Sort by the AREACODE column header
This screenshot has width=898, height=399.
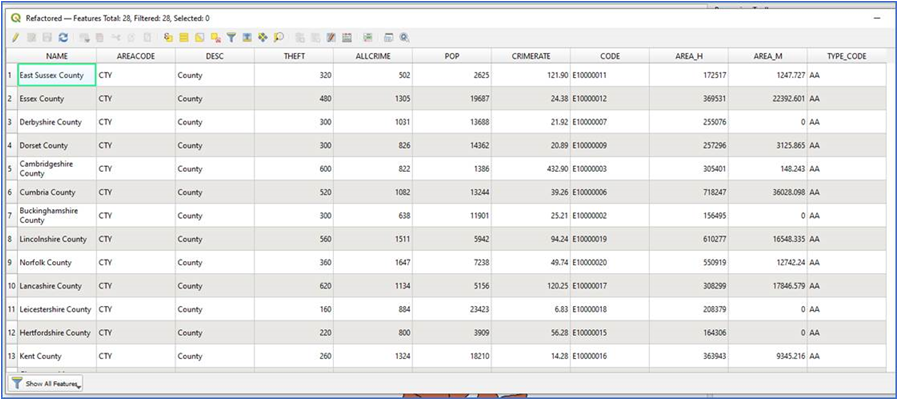(136, 56)
